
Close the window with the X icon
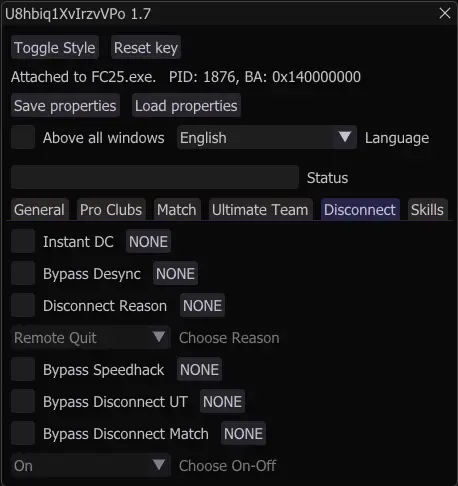(x=445, y=13)
